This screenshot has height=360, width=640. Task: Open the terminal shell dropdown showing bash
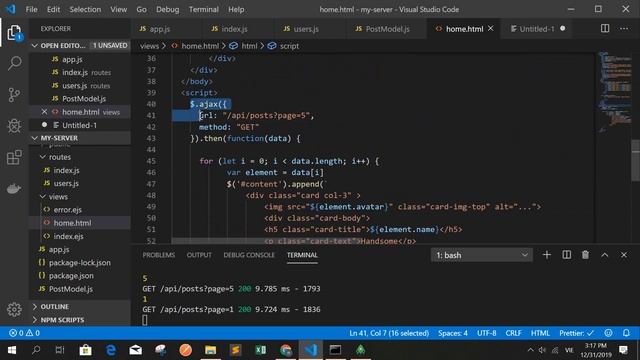482,255
